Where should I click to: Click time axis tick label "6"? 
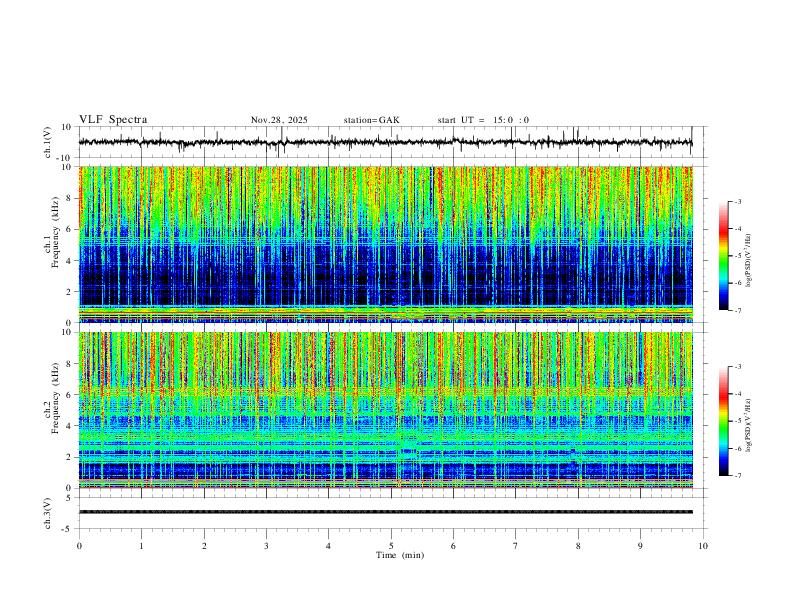(453, 546)
